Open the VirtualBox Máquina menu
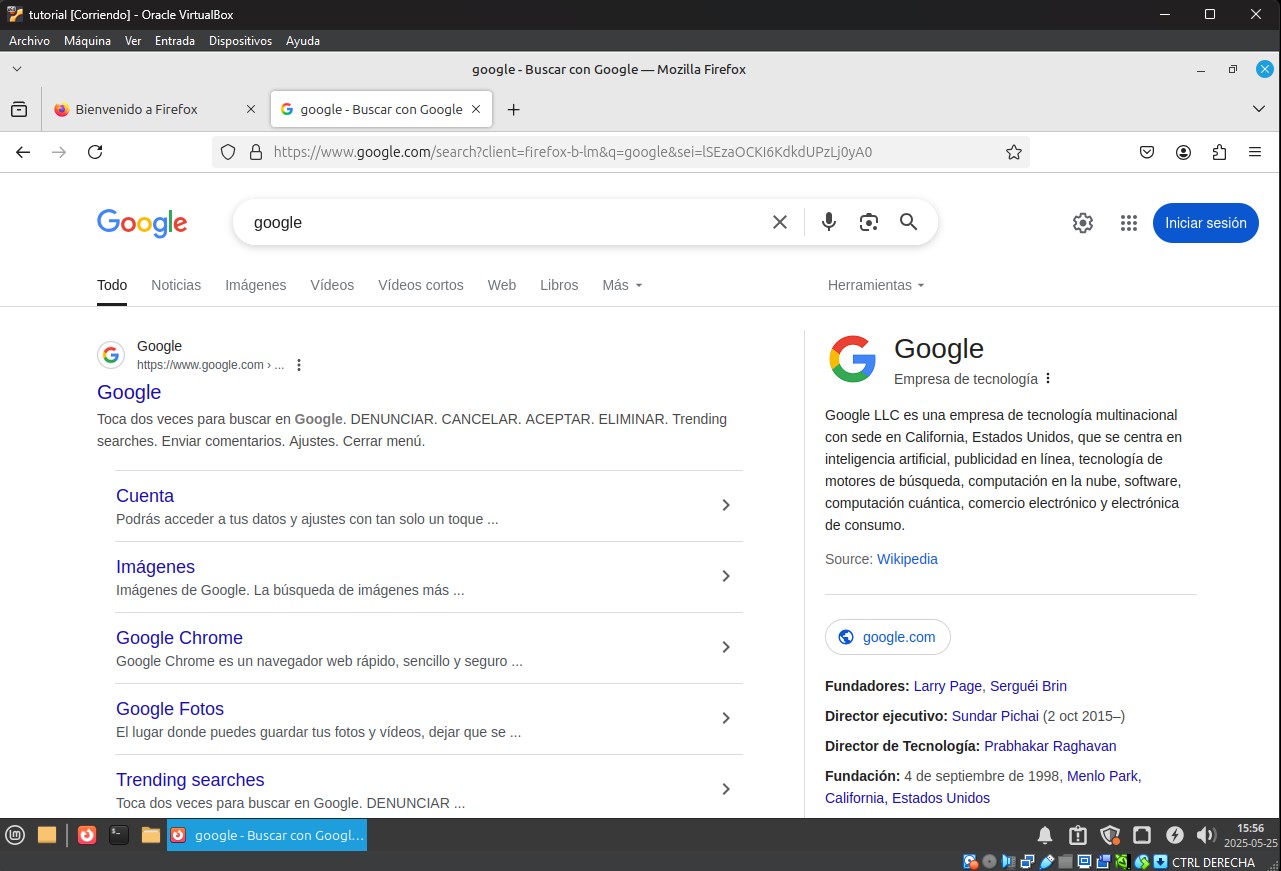Image resolution: width=1281 pixels, height=871 pixels. [87, 41]
